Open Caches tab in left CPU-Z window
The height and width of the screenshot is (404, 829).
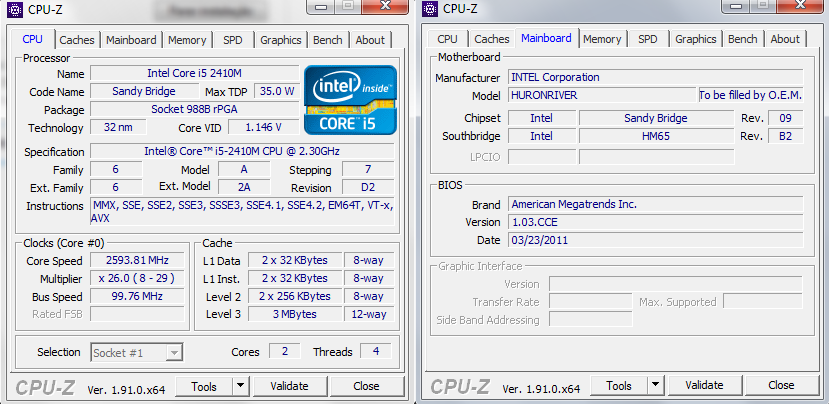click(77, 40)
